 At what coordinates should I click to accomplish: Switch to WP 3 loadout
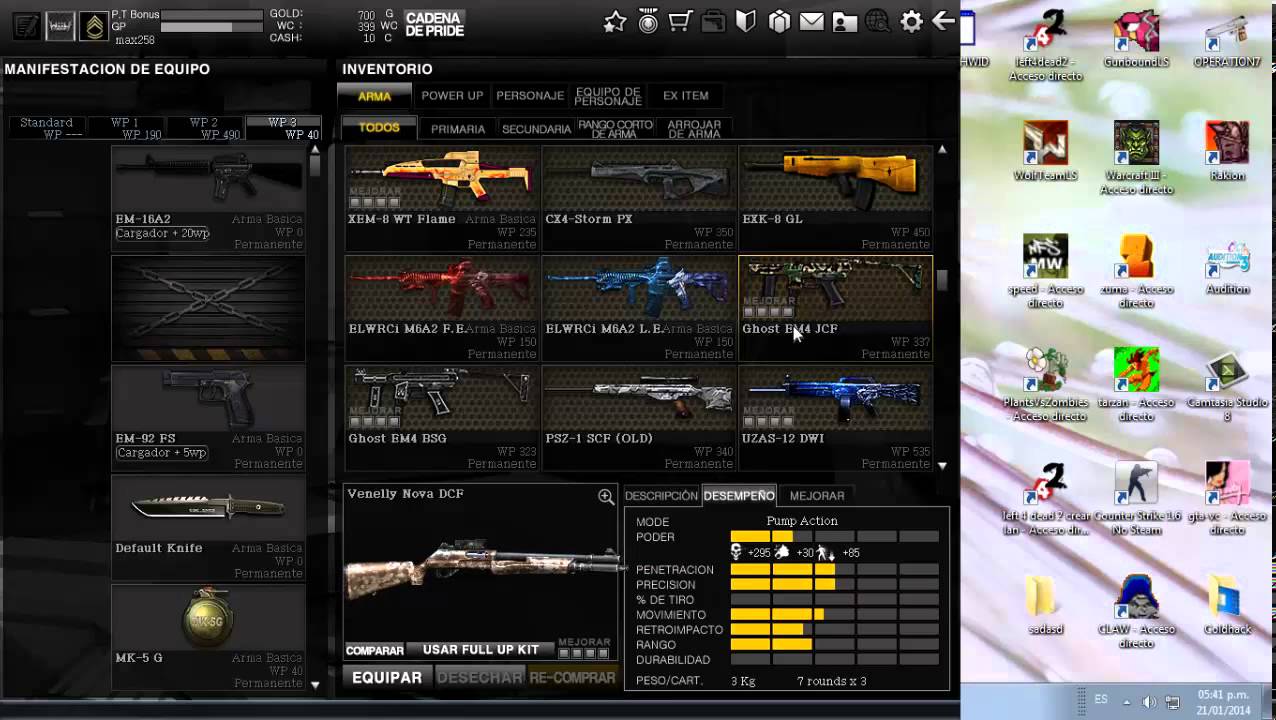tap(283, 128)
